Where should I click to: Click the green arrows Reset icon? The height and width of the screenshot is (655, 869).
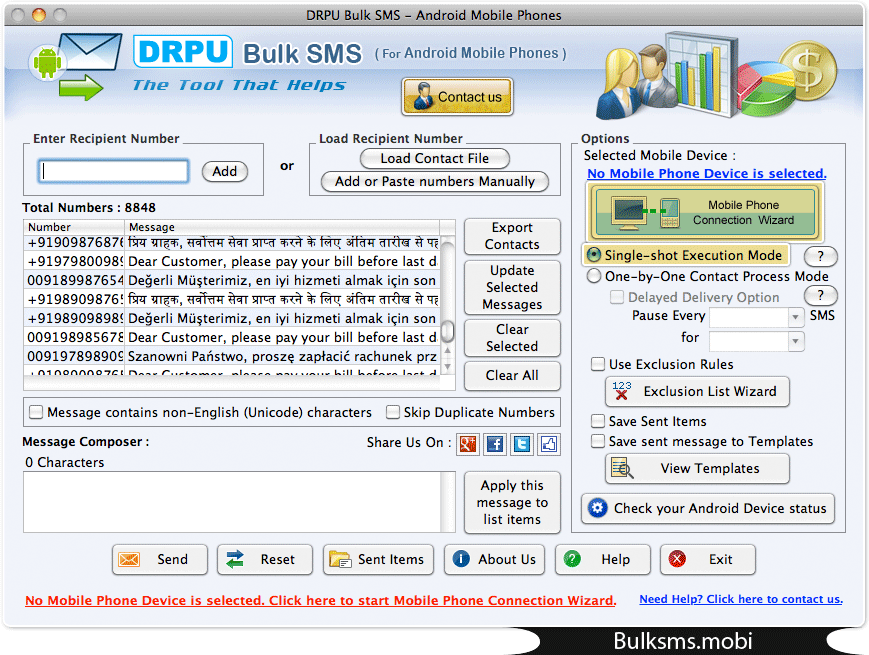(x=235, y=559)
